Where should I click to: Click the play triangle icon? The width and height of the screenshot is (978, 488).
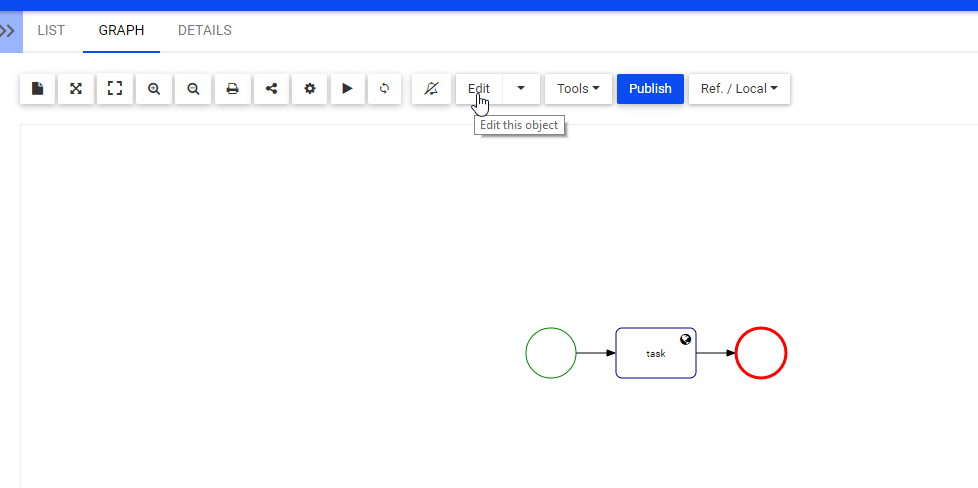tap(347, 89)
